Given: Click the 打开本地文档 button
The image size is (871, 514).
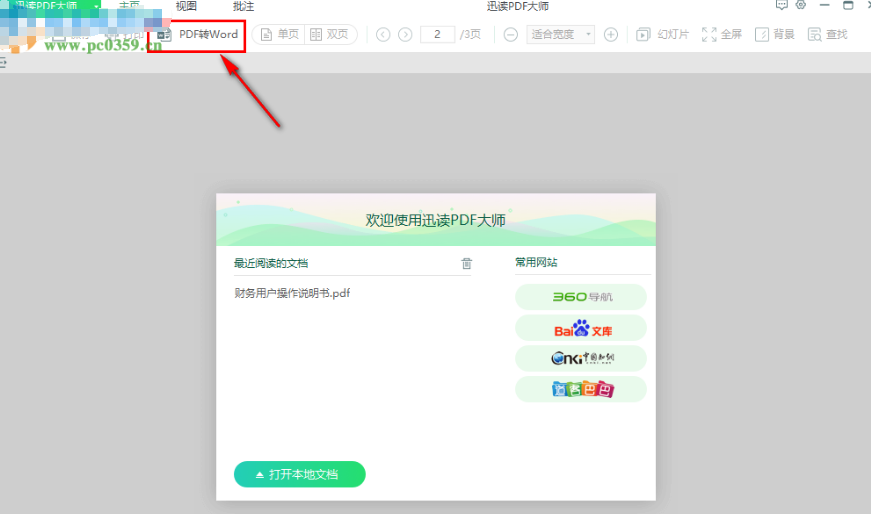Looking at the screenshot, I should (x=299, y=474).
